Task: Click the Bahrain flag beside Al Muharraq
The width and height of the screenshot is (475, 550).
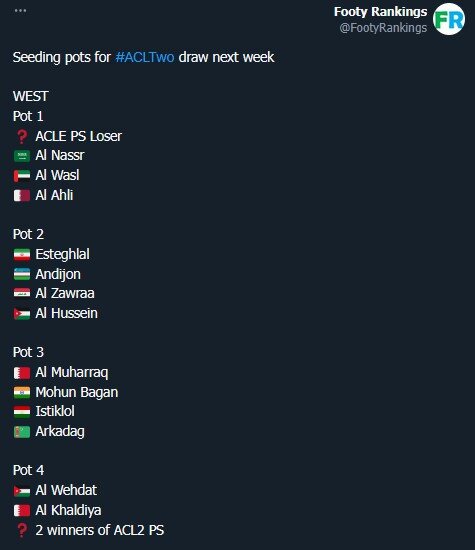Action: [22, 373]
